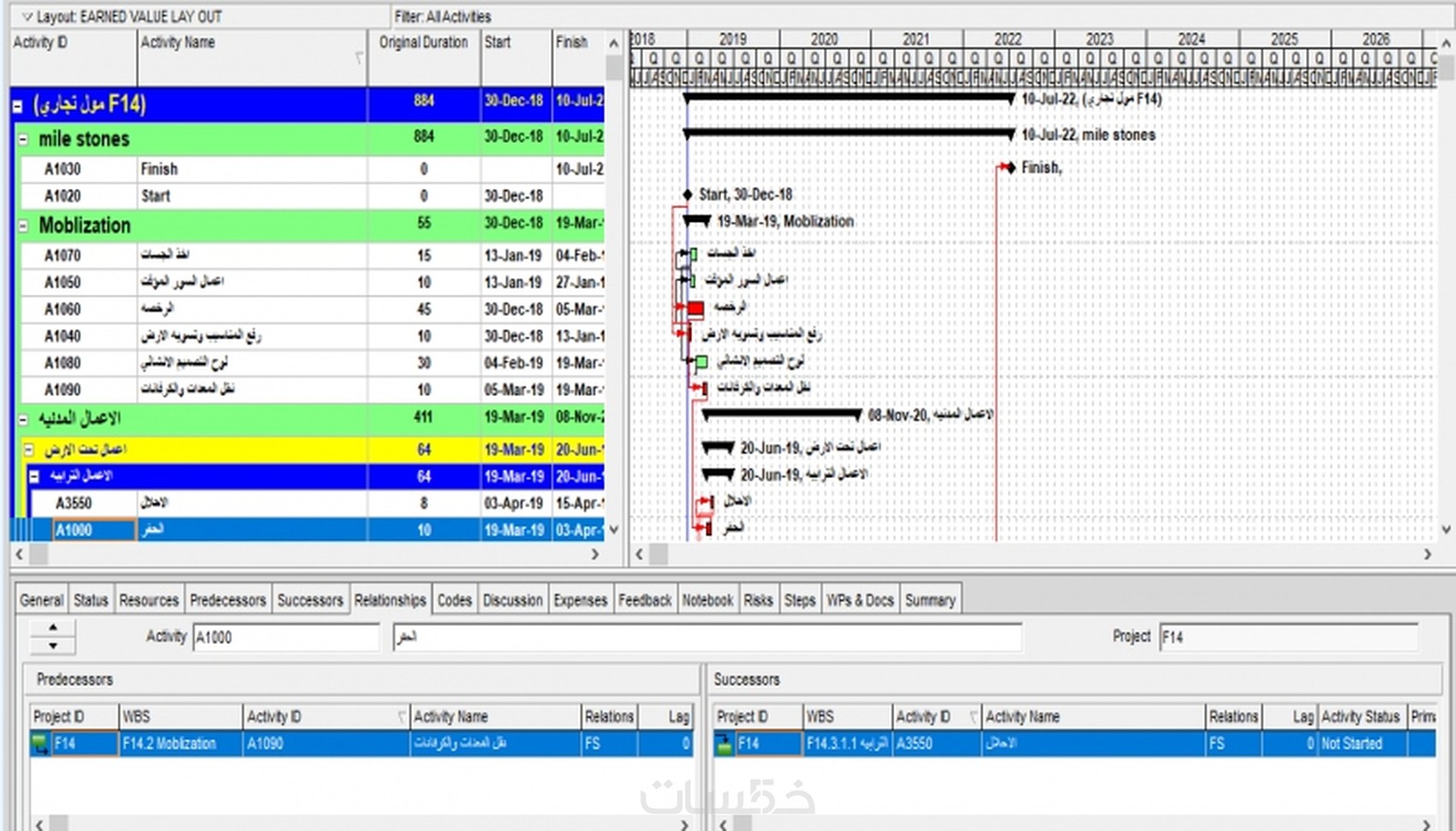Image resolution: width=1456 pixels, height=831 pixels.
Task: Switch to the Status tab
Action: tap(91, 600)
